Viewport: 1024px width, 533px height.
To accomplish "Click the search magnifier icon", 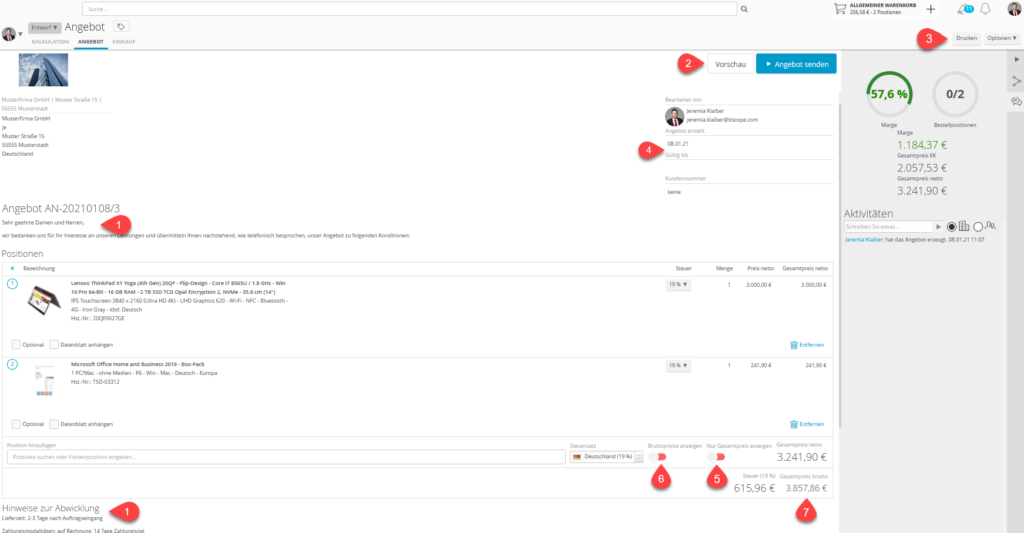I will coord(744,9).
